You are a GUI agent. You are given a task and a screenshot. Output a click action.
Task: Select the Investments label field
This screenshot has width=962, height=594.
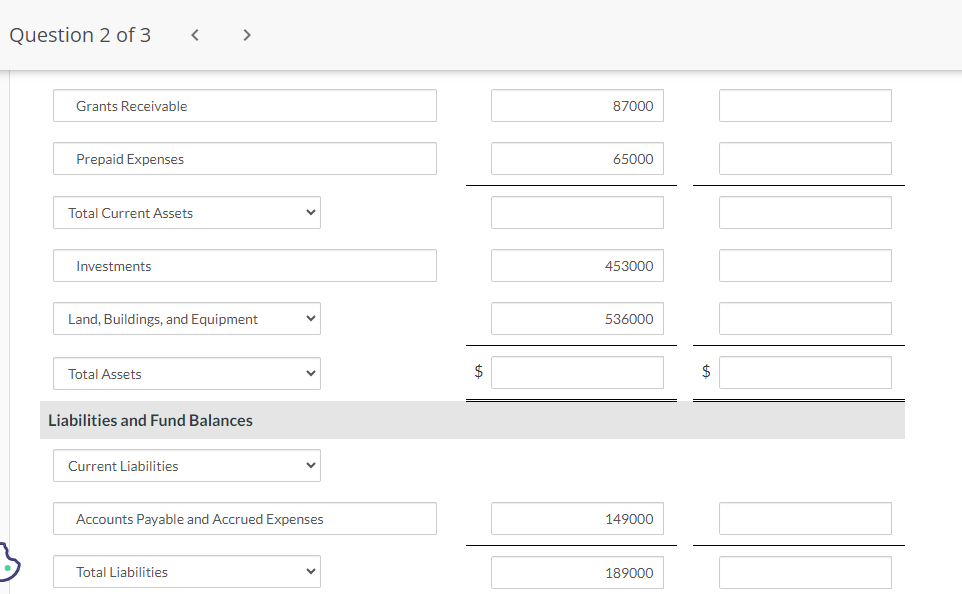coord(244,265)
